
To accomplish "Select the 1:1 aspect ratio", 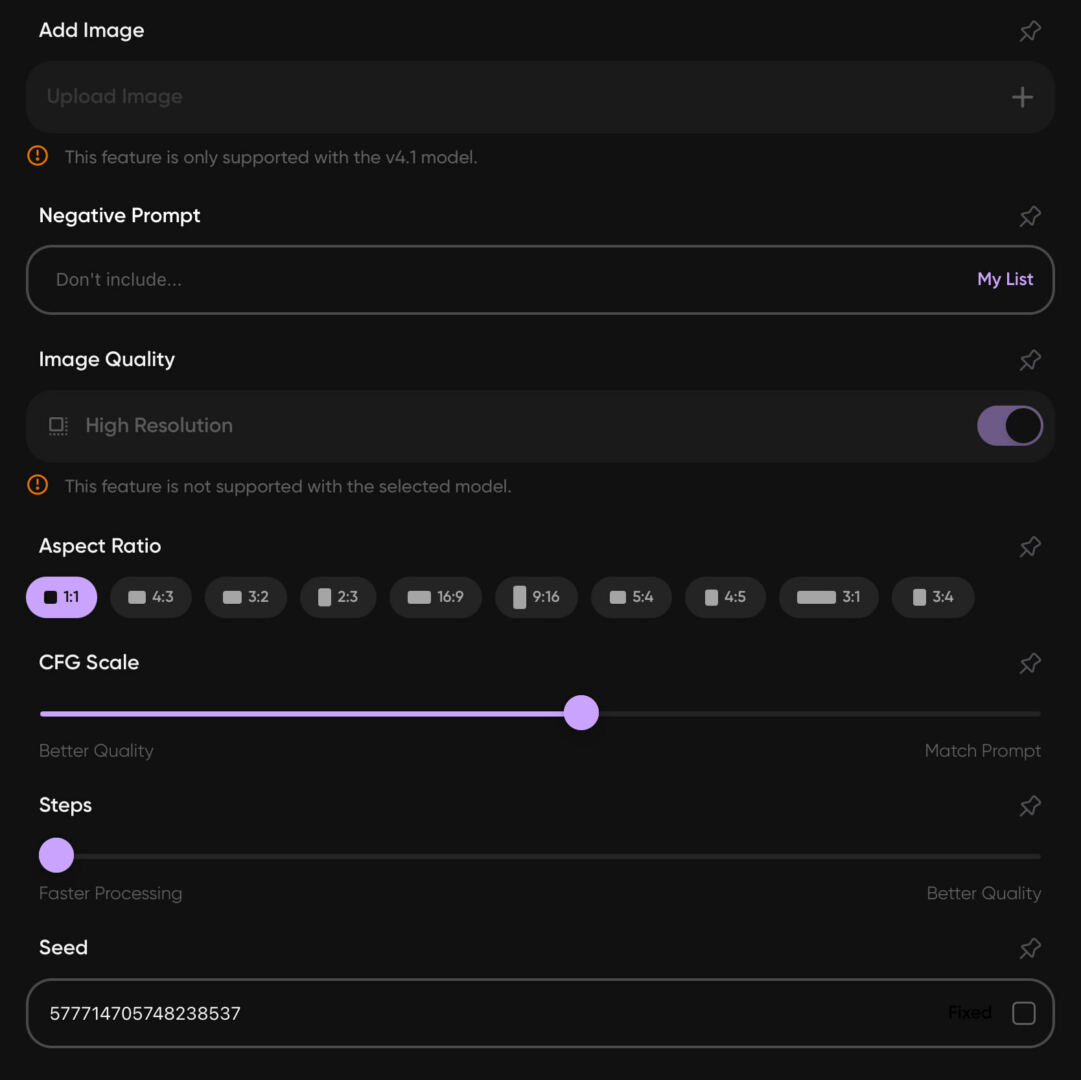I will pos(61,597).
